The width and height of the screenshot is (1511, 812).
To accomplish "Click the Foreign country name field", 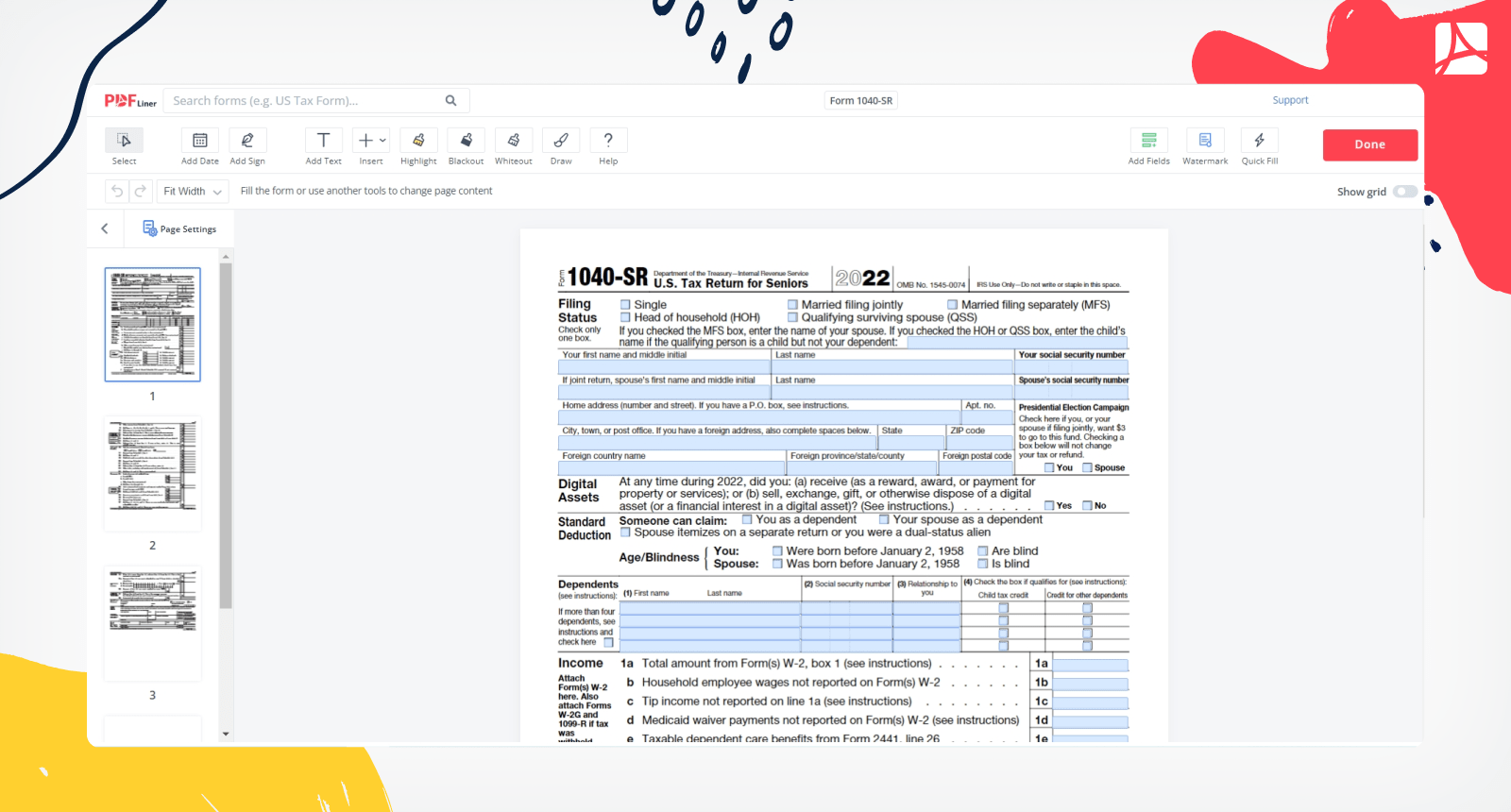I will (671, 468).
